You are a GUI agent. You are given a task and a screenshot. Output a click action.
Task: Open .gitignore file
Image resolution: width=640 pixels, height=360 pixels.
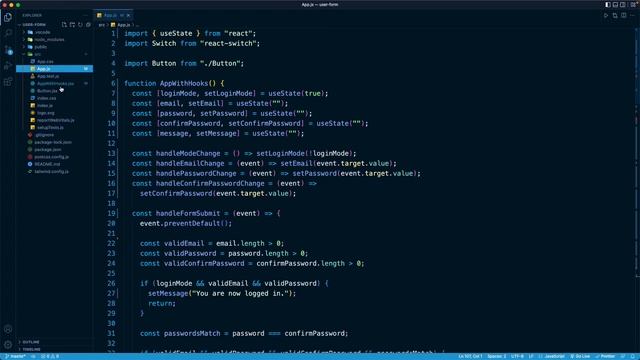coord(54,135)
